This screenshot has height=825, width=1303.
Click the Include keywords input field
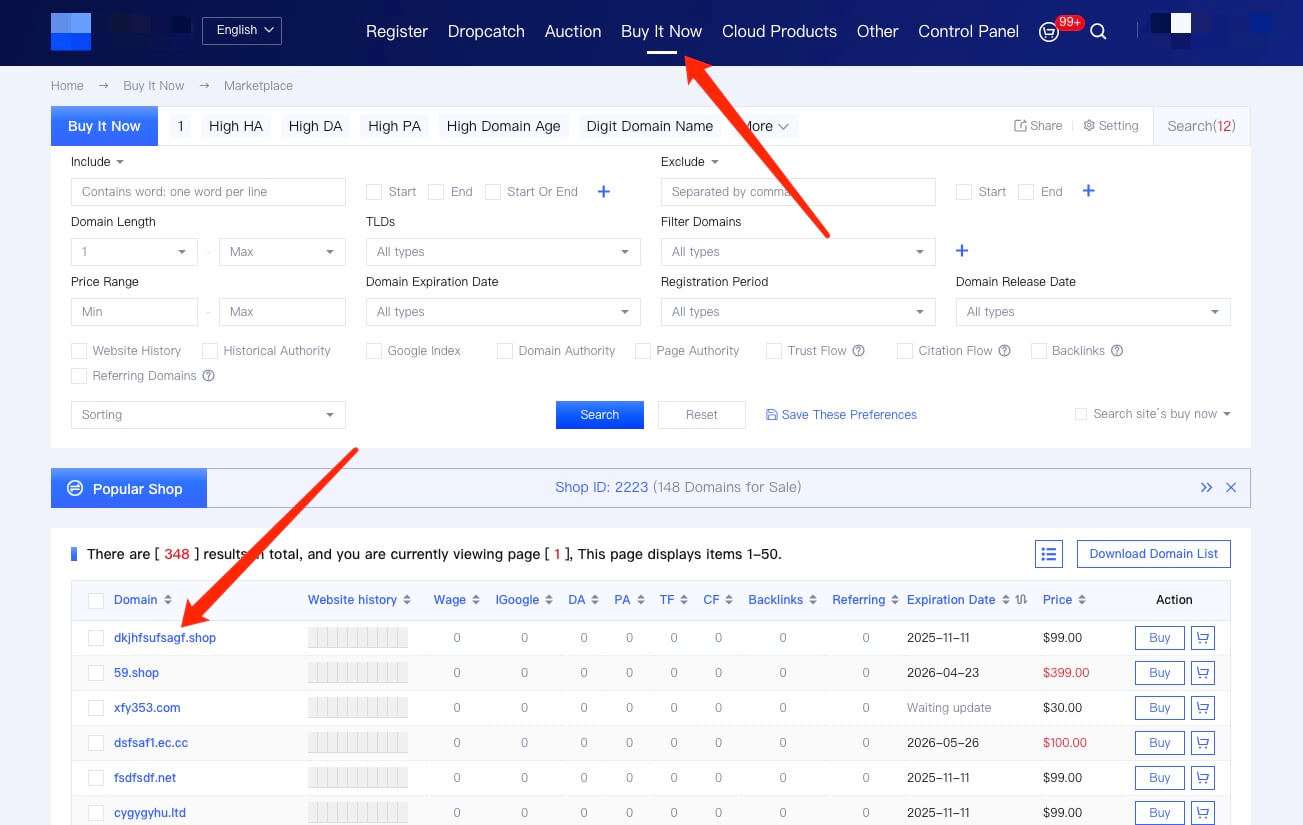pos(208,192)
